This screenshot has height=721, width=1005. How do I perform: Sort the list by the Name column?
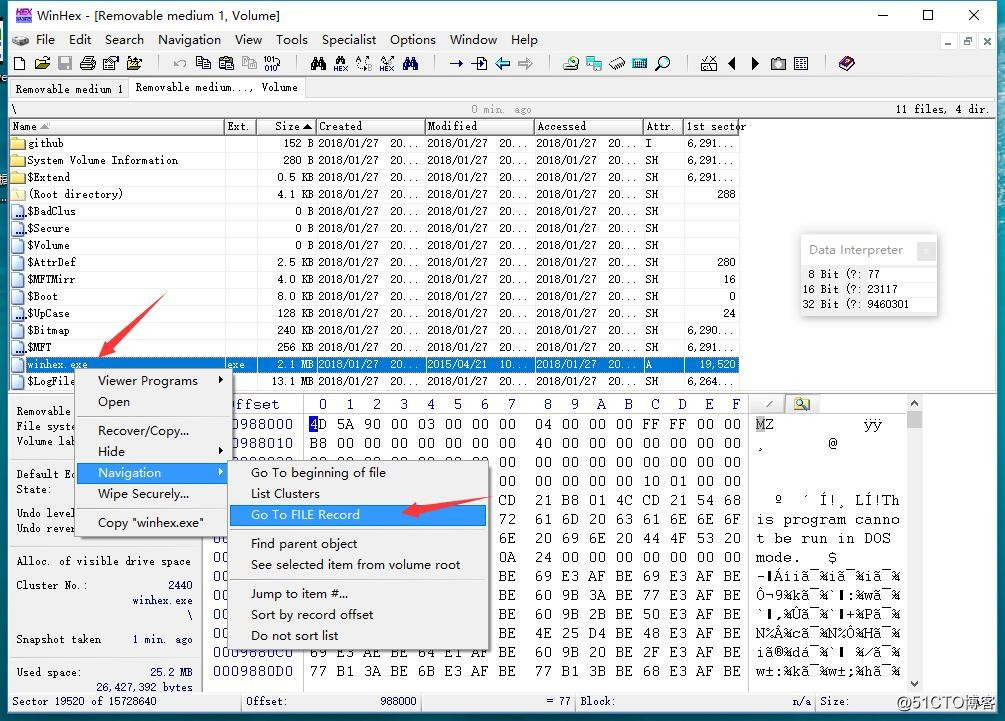point(117,126)
